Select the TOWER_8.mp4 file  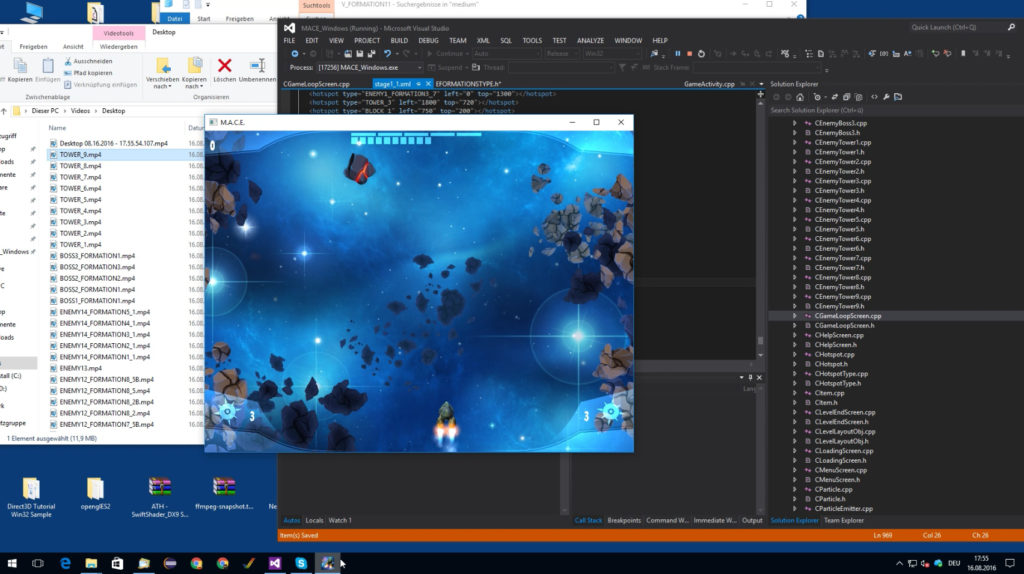80,166
